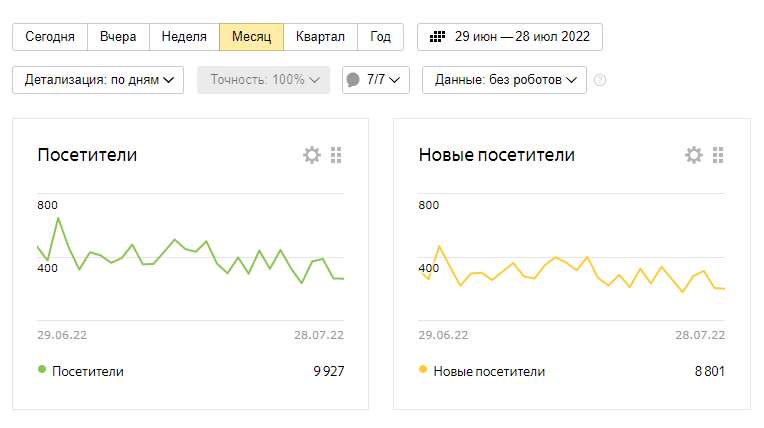Open settings gear on Посетители widget
Image resolution: width=764 pixels, height=428 pixels.
312,155
